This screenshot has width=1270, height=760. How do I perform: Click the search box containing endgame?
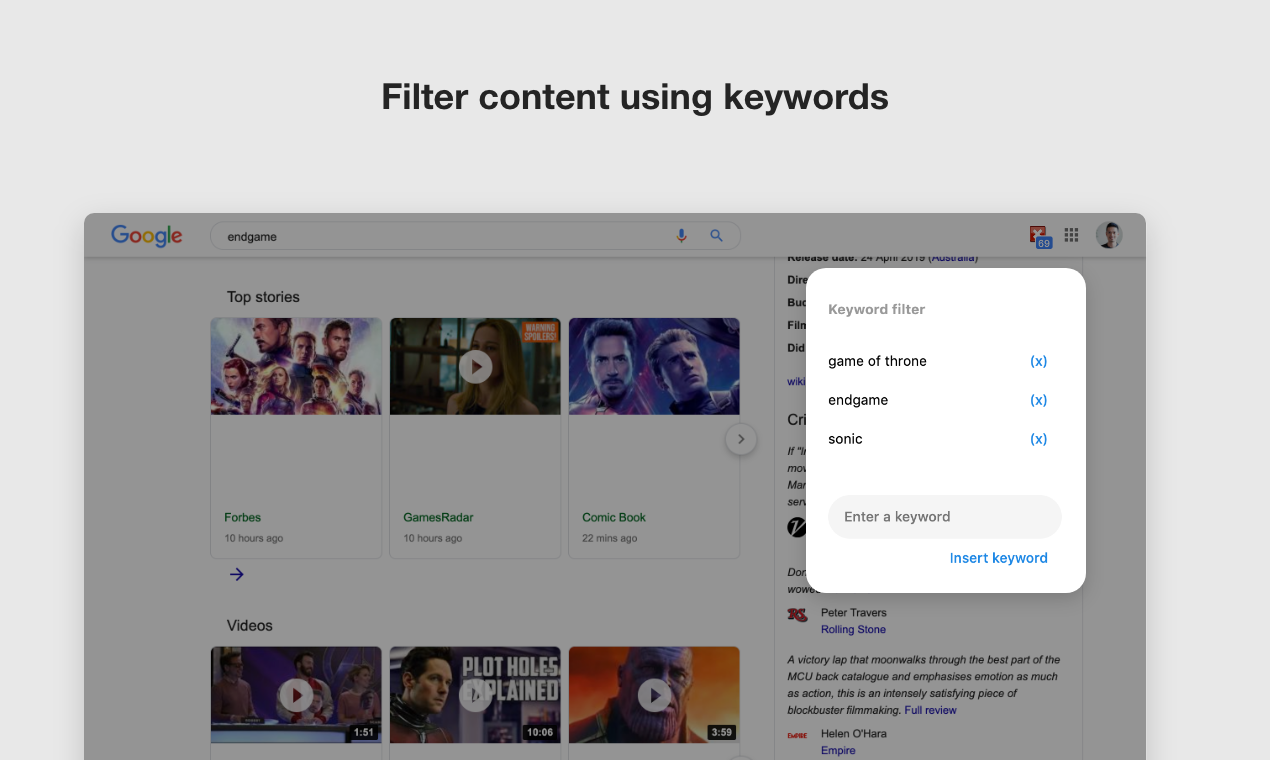(475, 236)
